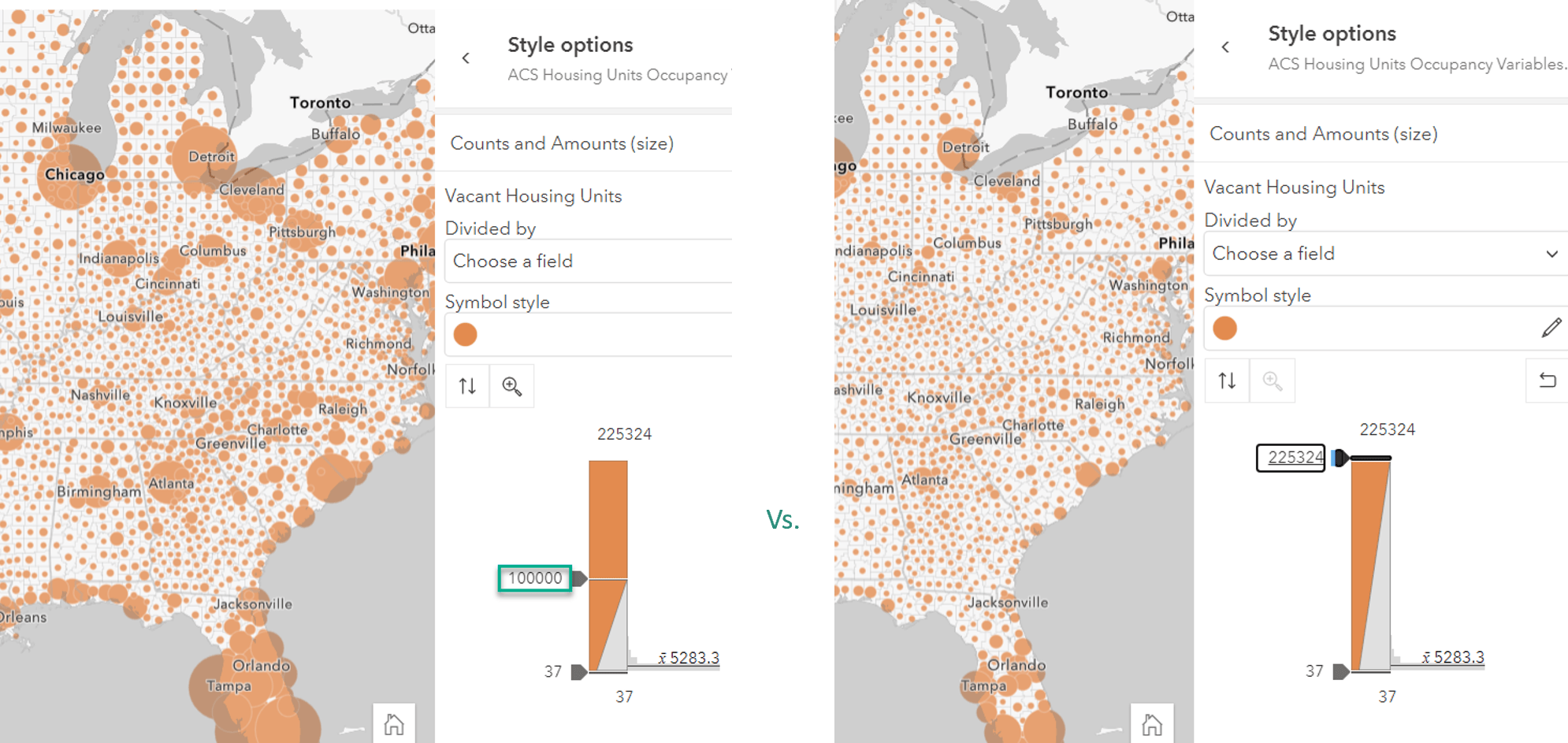Open left 'Choose a field' dropdown
Screen dimensions: 1568x743
(588, 262)
